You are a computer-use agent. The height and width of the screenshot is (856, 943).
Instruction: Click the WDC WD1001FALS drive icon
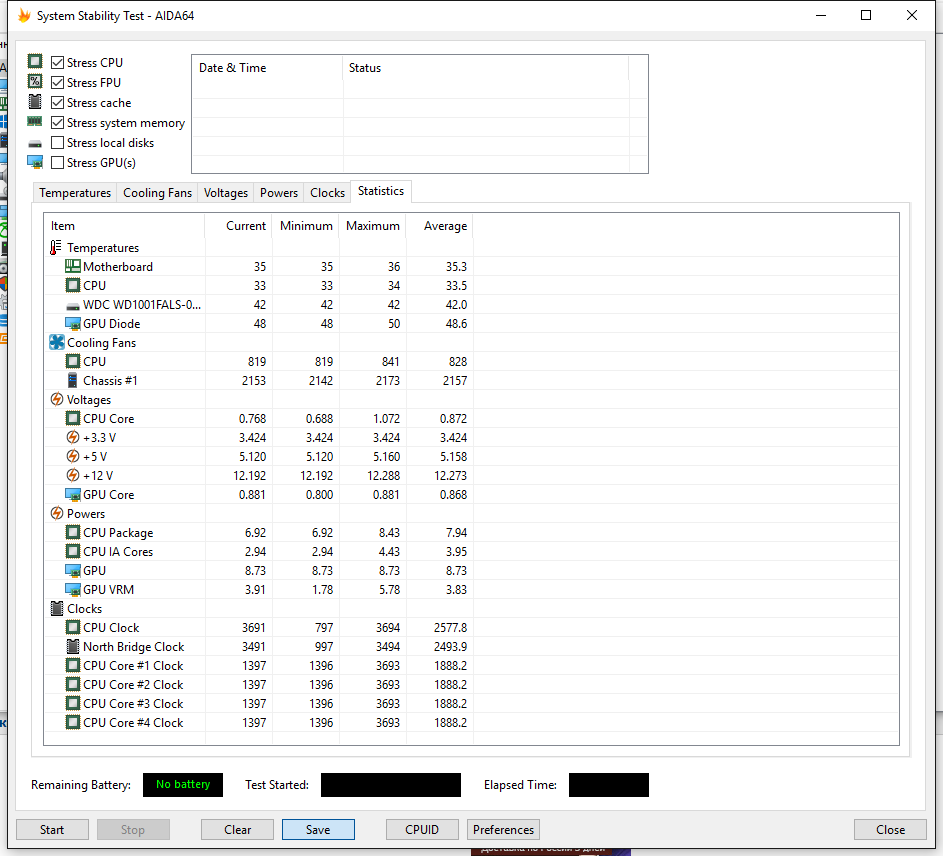pyautogui.click(x=73, y=306)
